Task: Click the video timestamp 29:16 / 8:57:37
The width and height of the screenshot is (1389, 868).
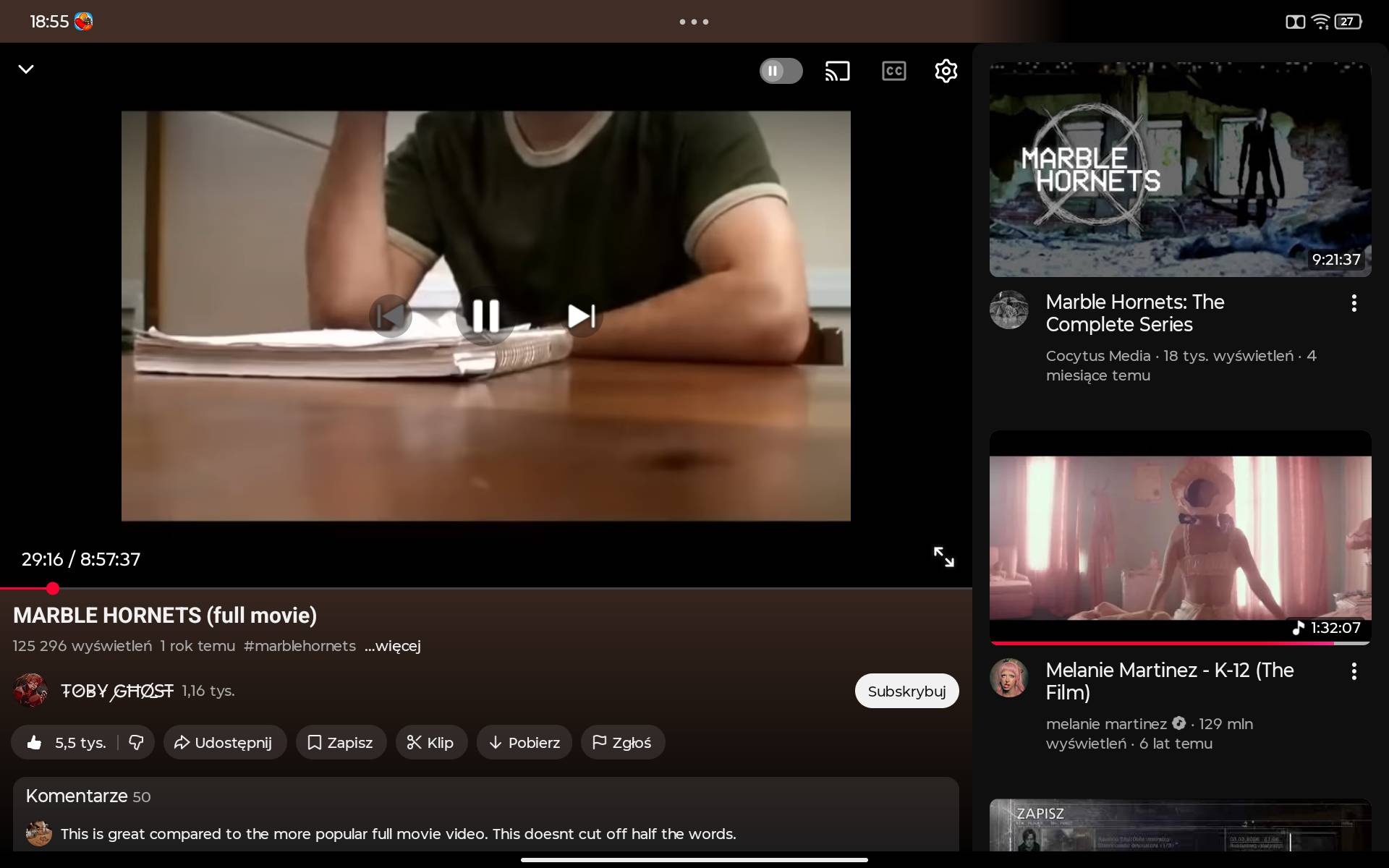Action: (81, 559)
